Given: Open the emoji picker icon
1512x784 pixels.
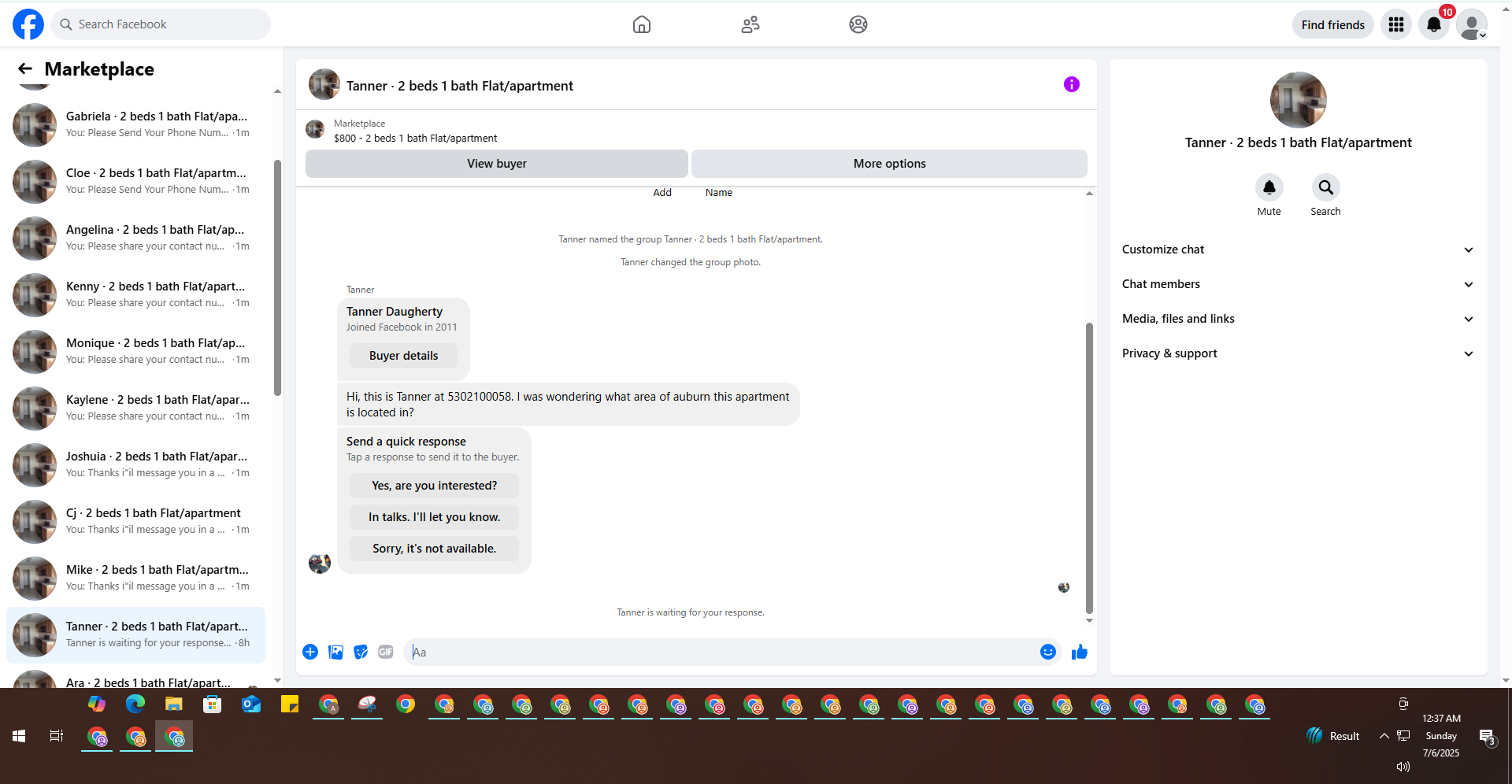Looking at the screenshot, I should (1047, 652).
